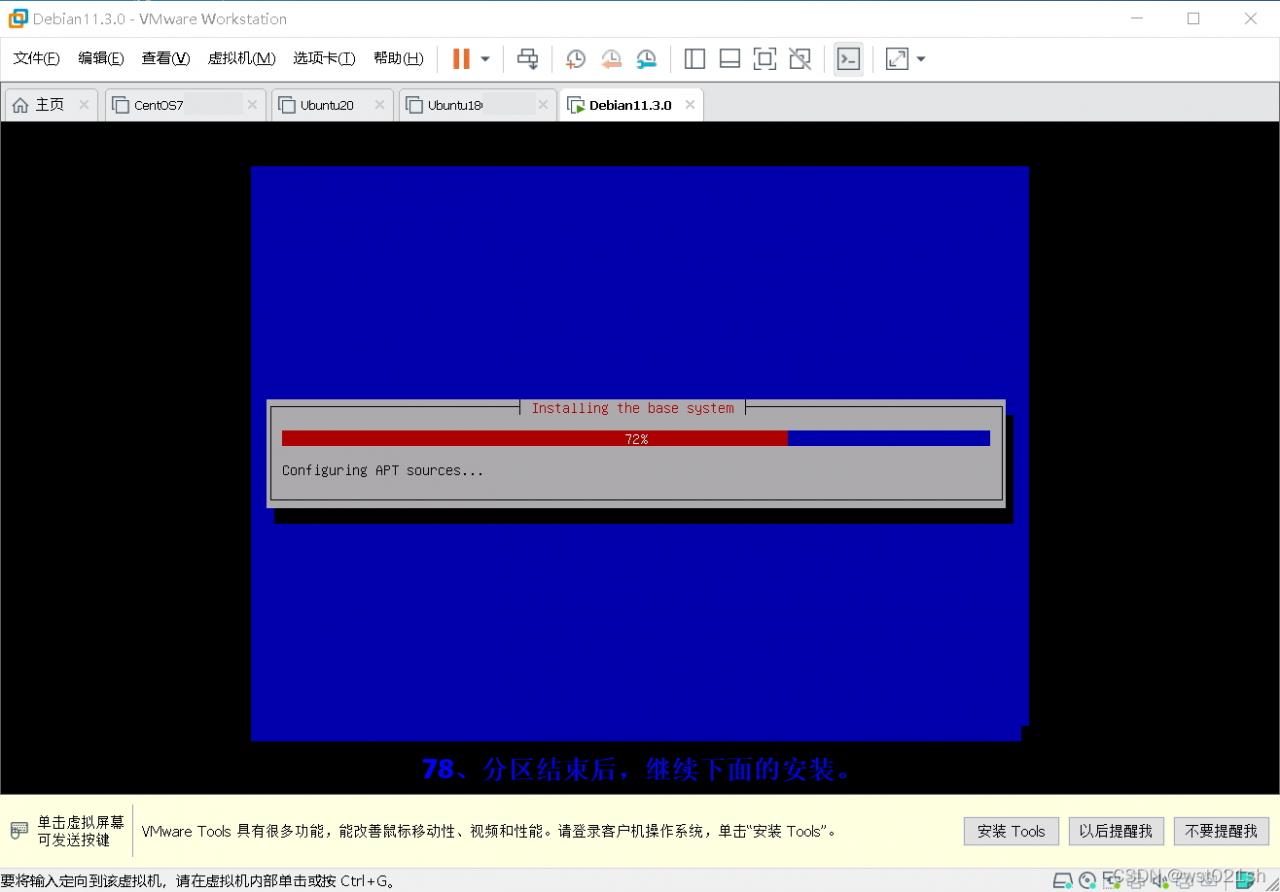
Task: Revert the virtual machine to its snapshot
Action: tap(611, 59)
